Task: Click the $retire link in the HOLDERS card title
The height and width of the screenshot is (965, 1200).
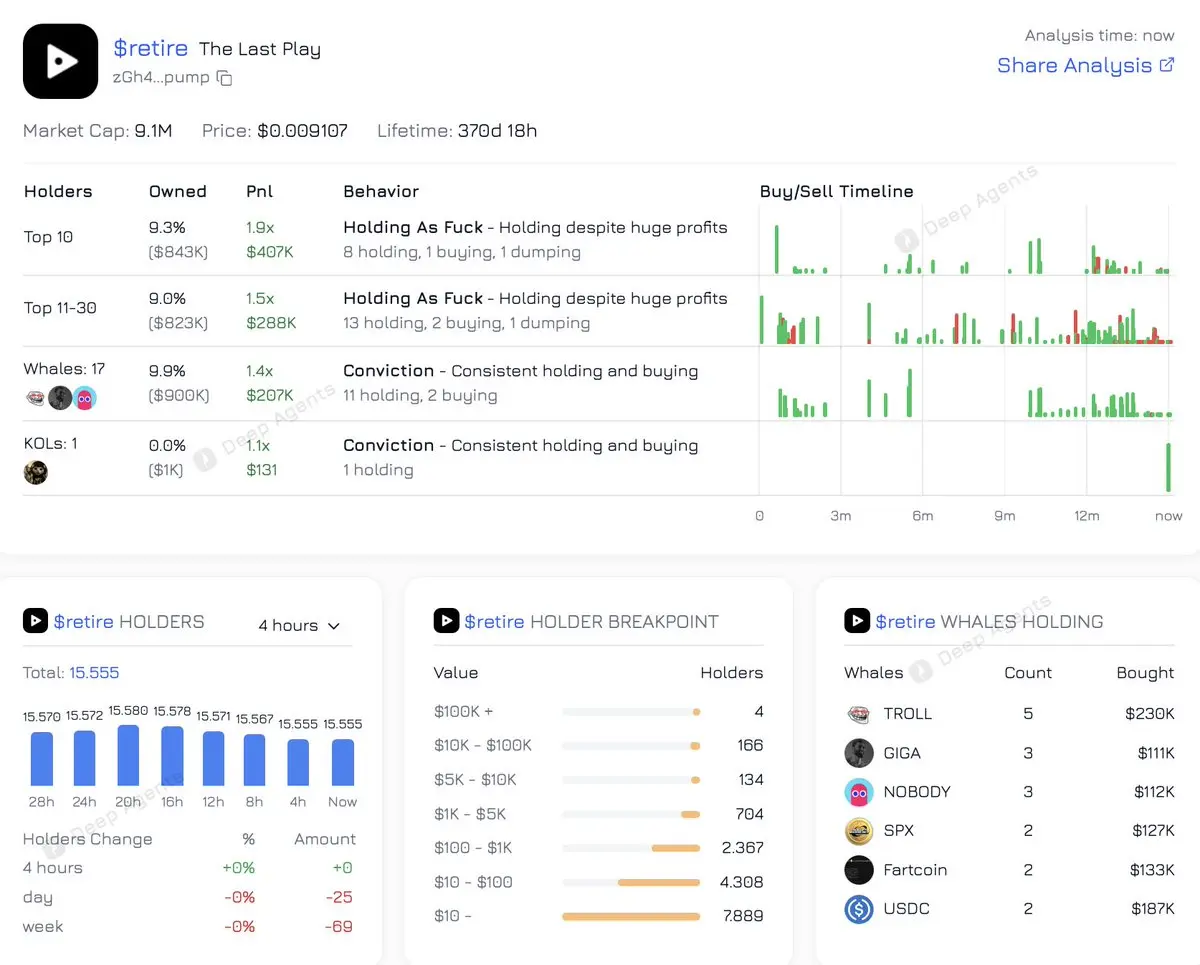Action: pos(84,621)
